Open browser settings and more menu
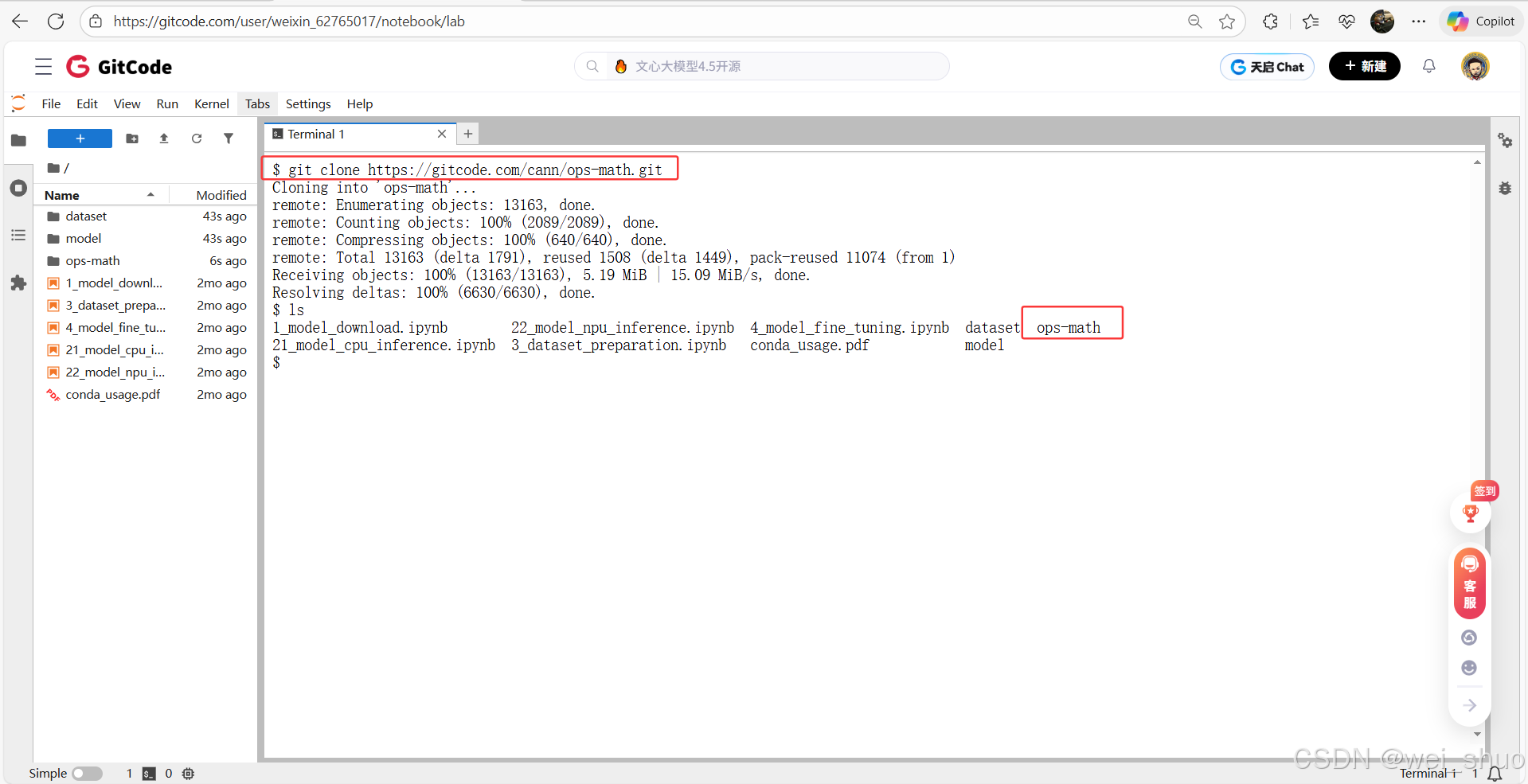 1419,21
